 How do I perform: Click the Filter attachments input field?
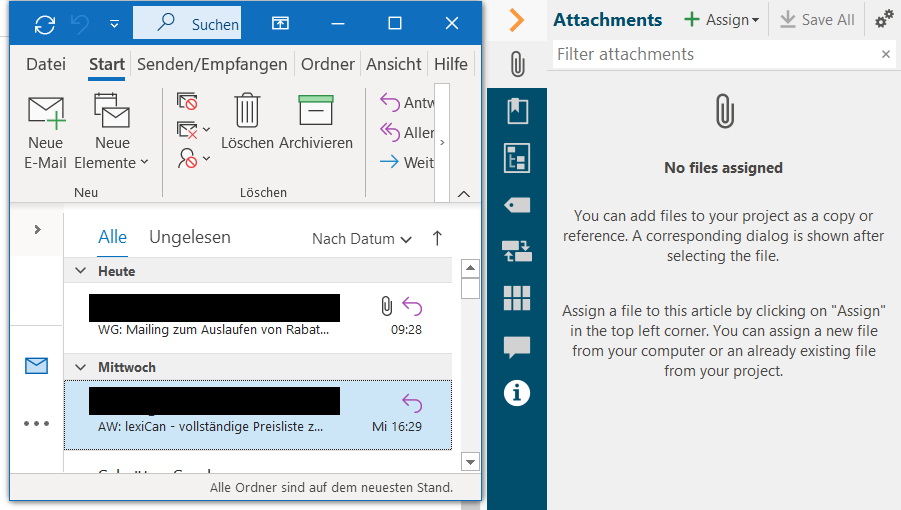point(715,54)
